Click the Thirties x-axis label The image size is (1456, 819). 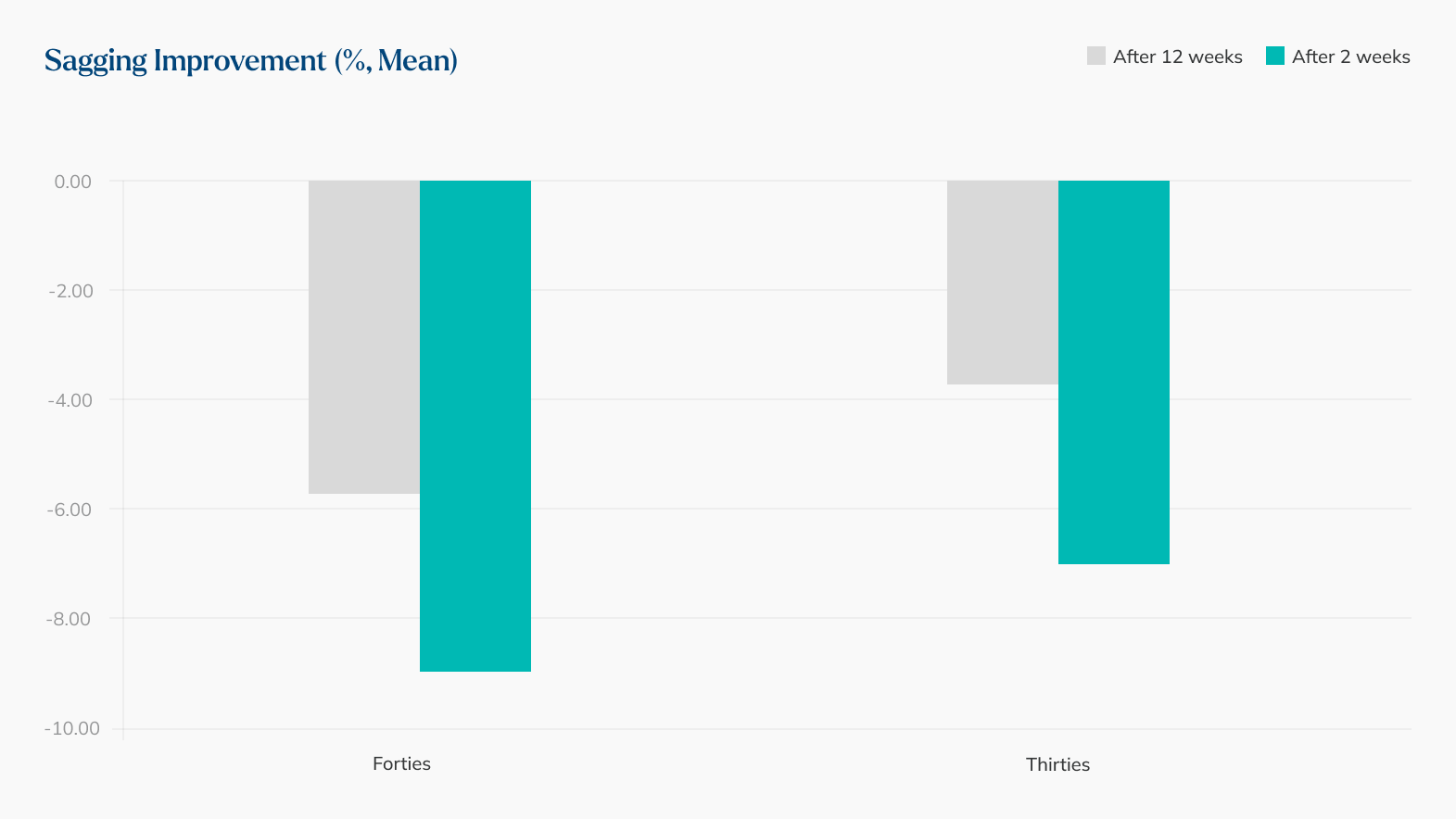pyautogui.click(x=1057, y=764)
